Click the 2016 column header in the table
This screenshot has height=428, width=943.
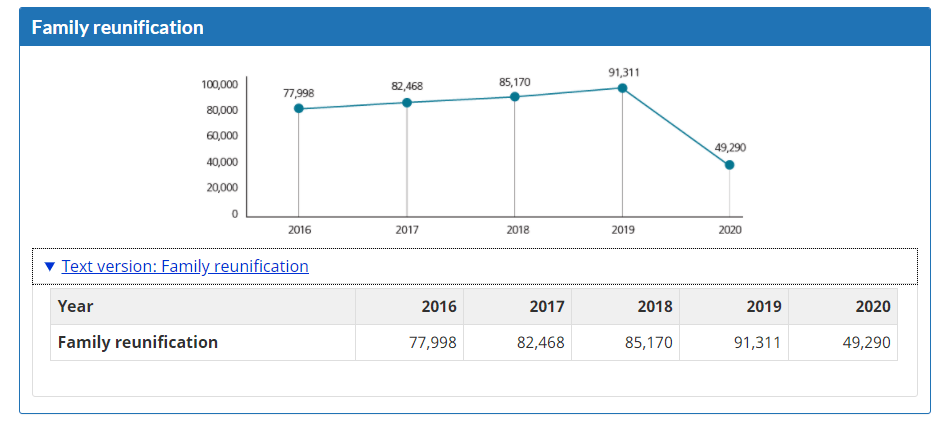click(439, 306)
